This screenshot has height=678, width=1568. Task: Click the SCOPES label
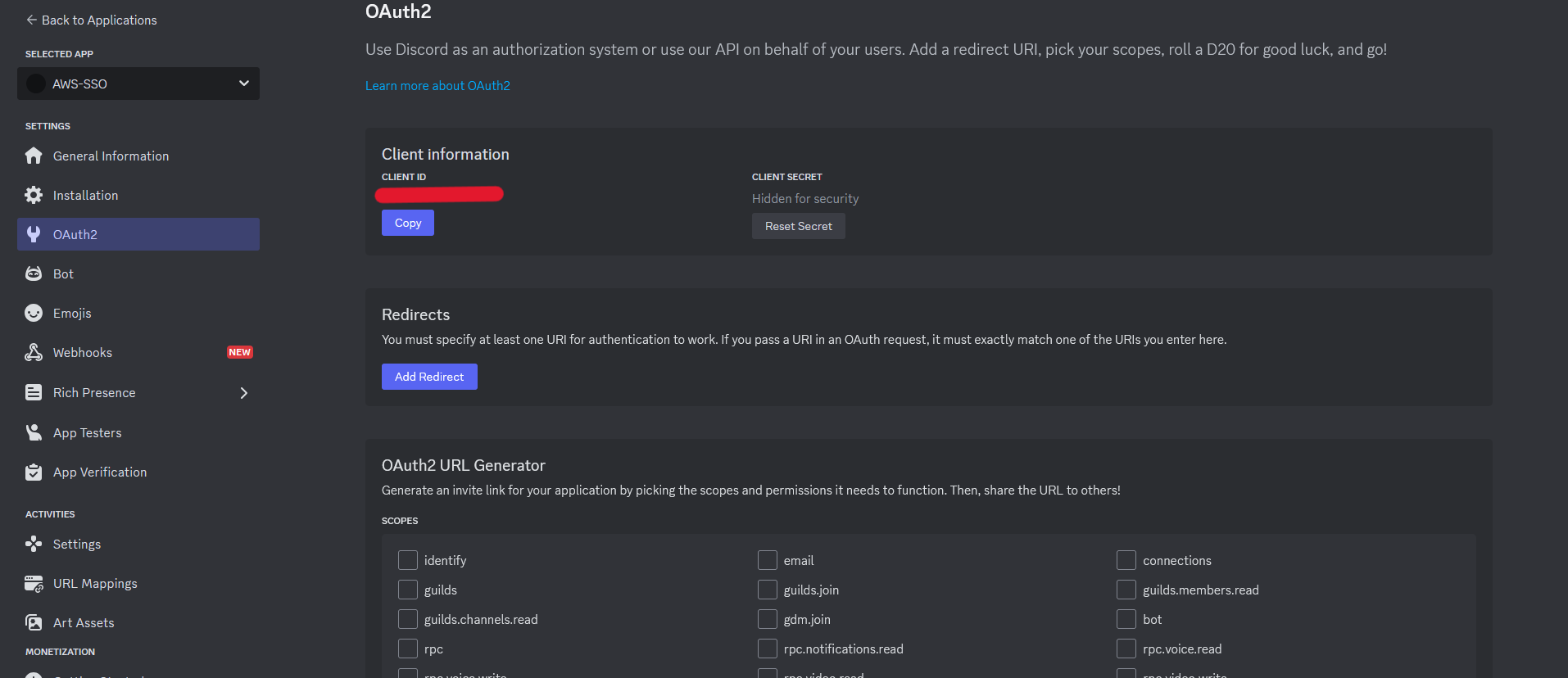pos(400,521)
